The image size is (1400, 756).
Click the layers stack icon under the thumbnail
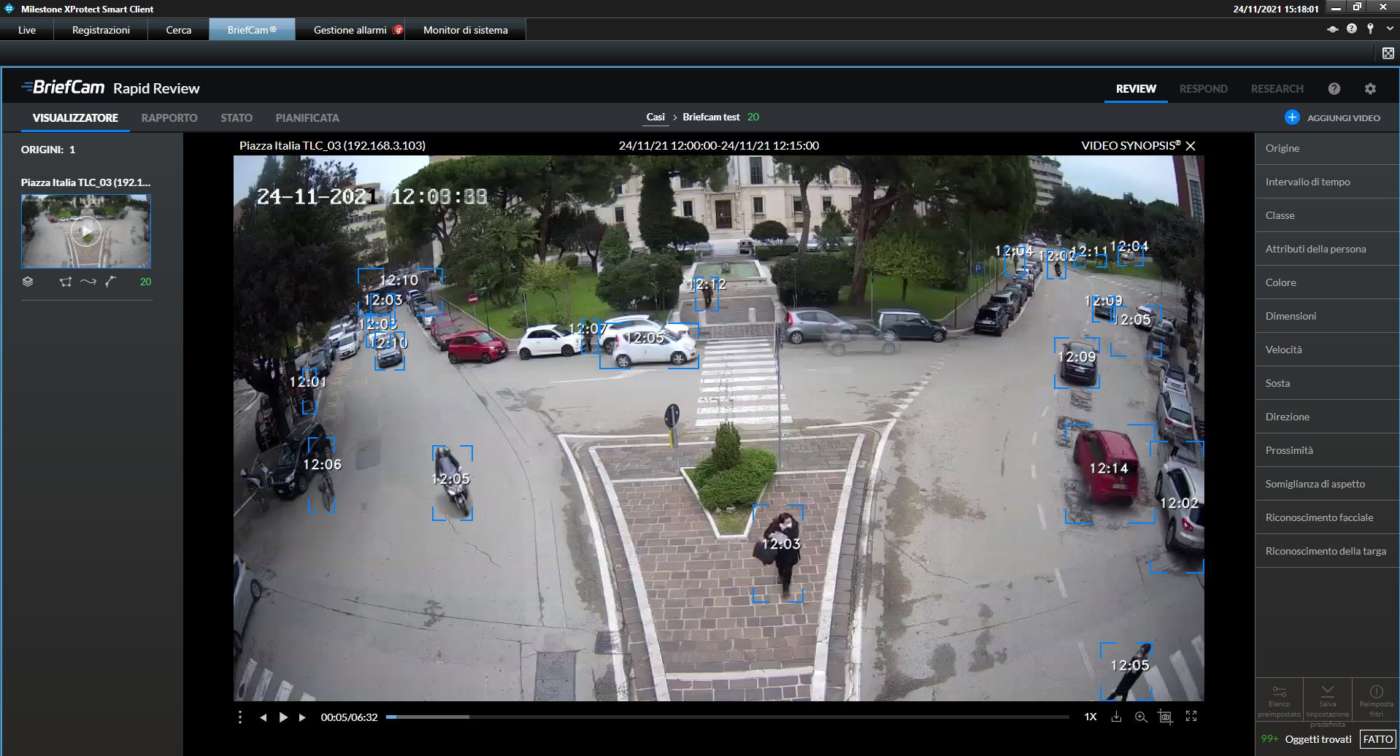tap(28, 282)
